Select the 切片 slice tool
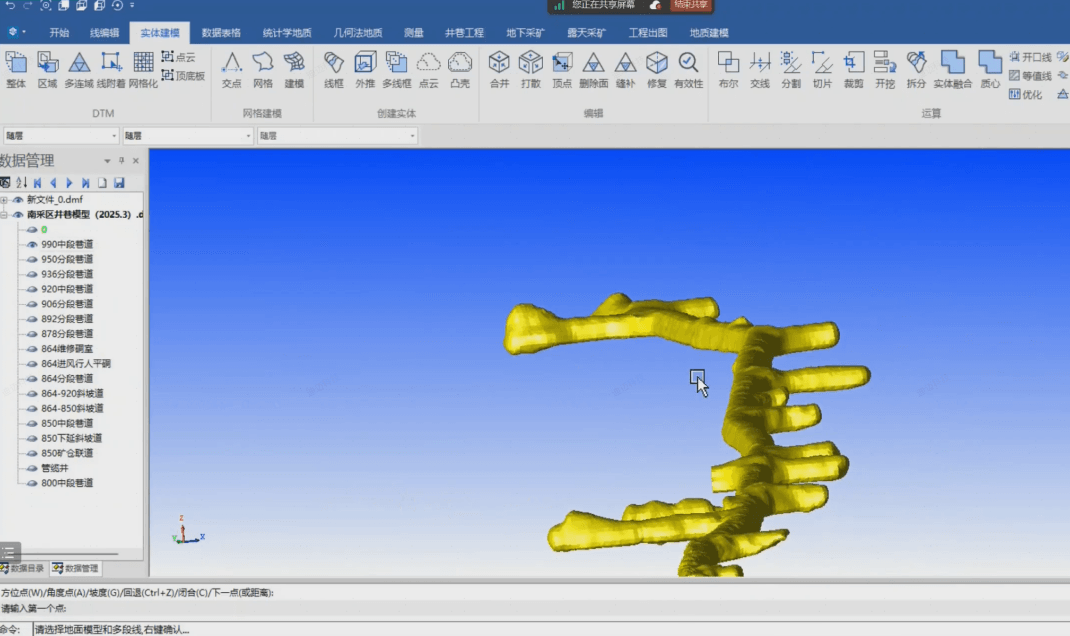This screenshot has height=636, width=1070. (x=822, y=70)
